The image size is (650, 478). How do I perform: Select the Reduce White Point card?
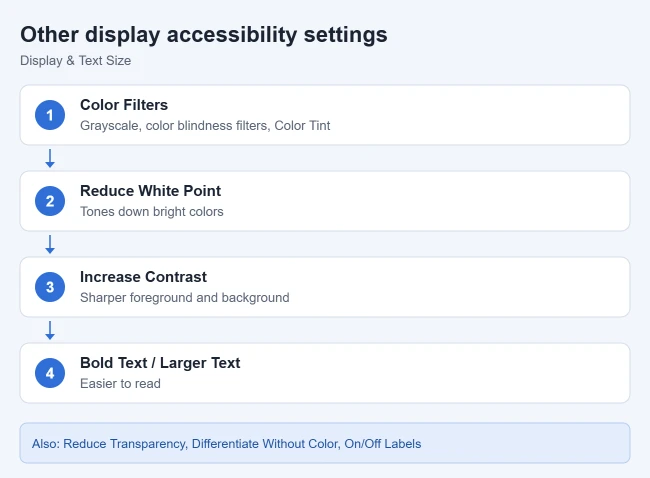(325, 201)
